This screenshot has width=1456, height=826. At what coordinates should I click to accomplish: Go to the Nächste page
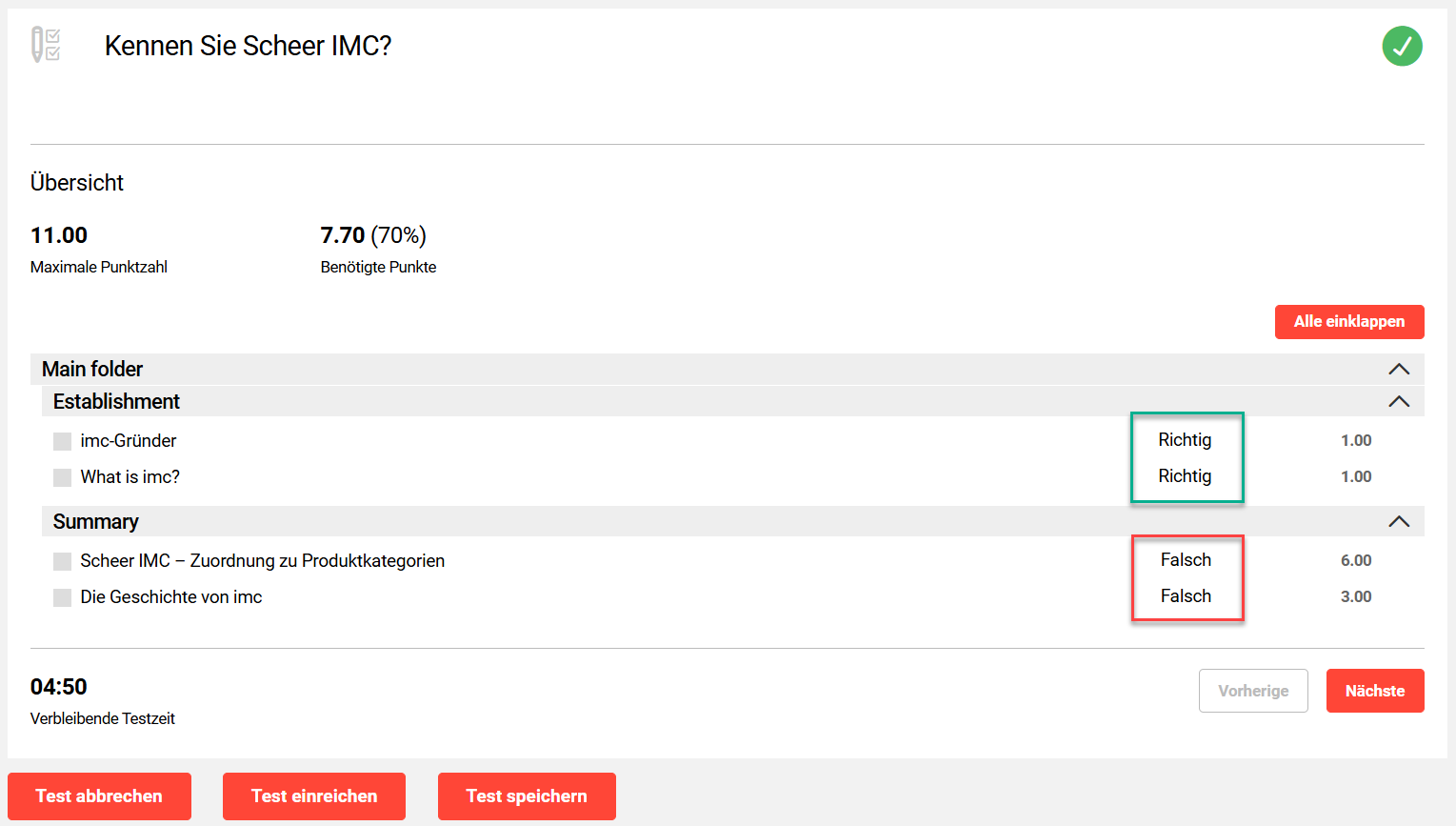[x=1375, y=691]
